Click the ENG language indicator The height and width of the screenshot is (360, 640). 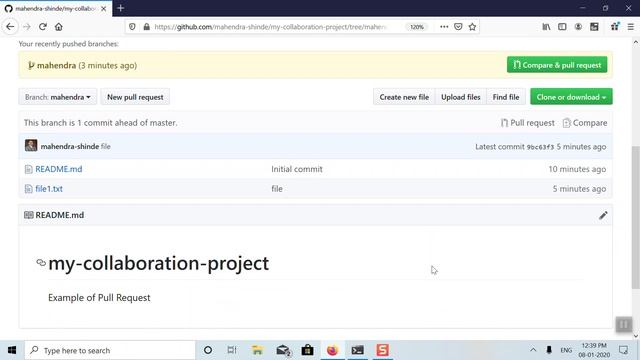tap(566, 350)
